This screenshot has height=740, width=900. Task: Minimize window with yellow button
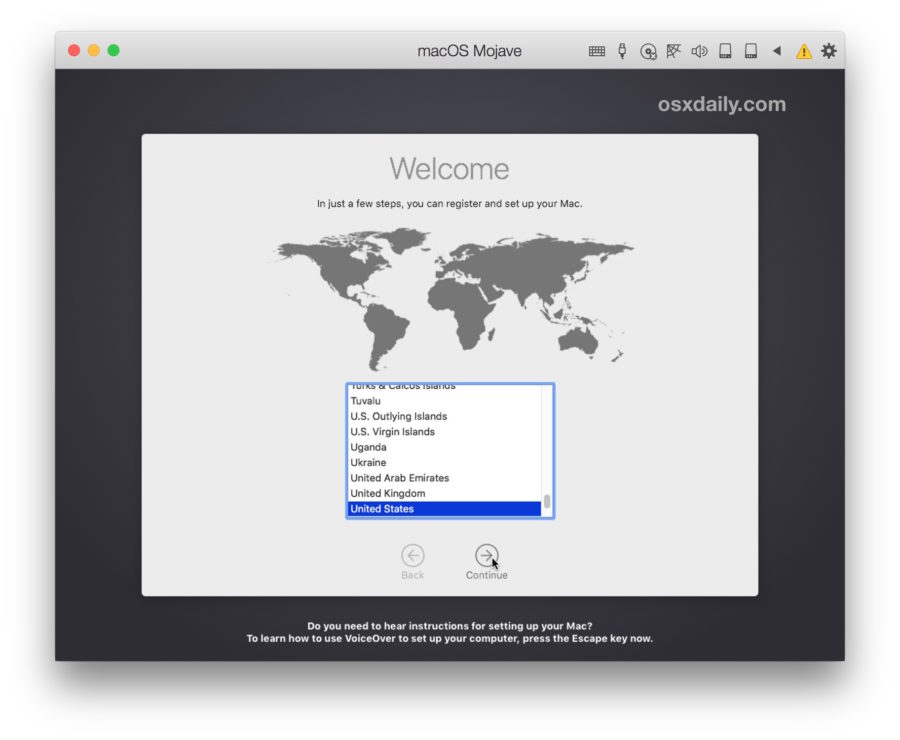coord(94,51)
